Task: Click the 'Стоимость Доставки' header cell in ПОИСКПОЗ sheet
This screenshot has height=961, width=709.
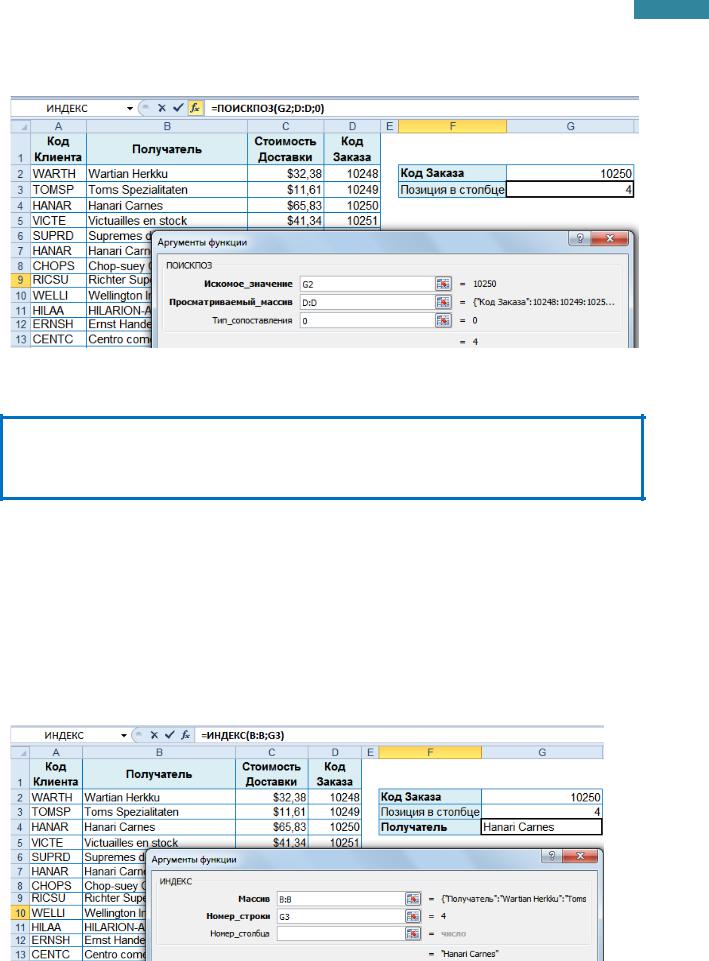Action: click(286, 149)
